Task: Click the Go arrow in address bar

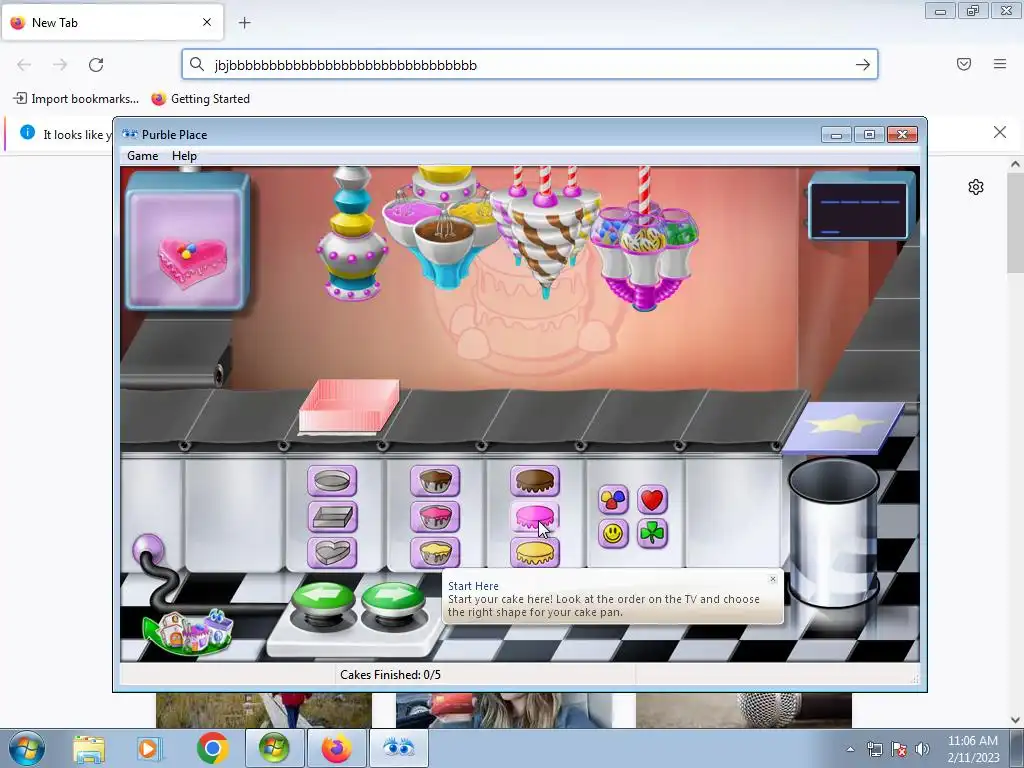Action: tap(863, 65)
